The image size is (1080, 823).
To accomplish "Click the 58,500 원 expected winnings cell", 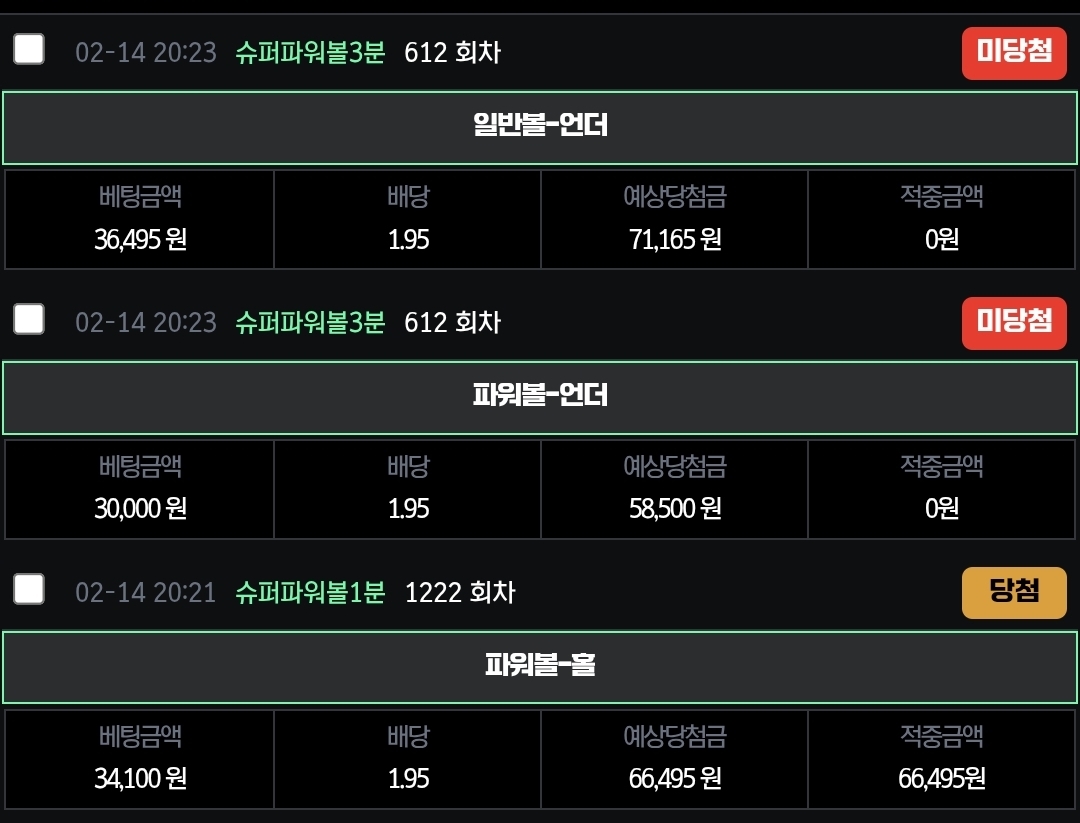I will coord(674,490).
